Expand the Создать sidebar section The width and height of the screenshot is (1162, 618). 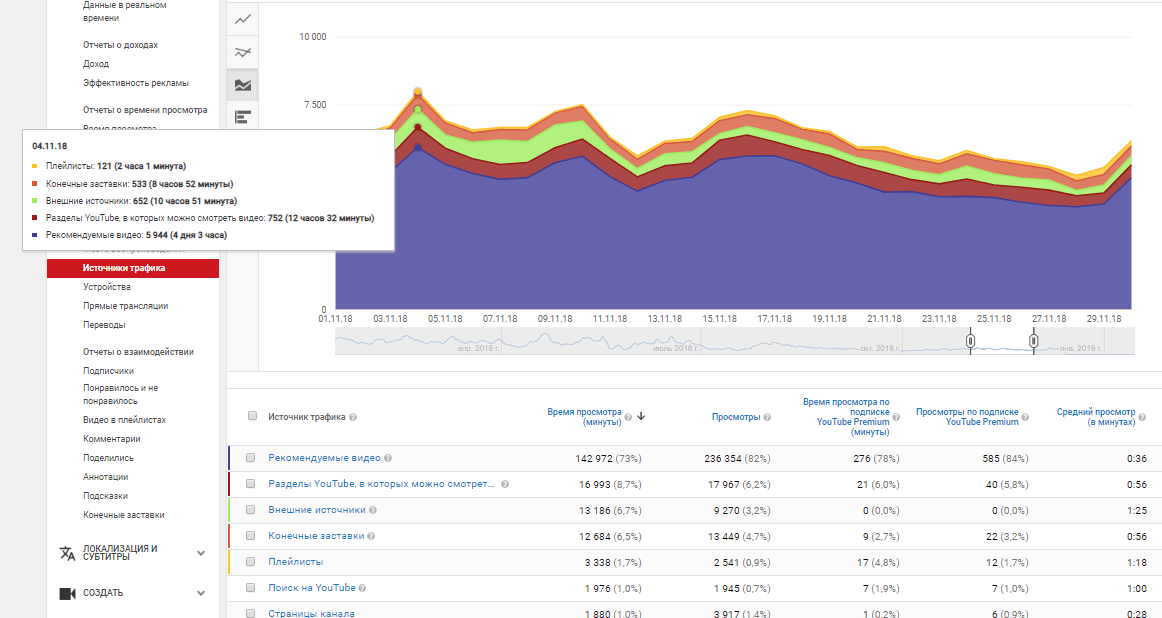[x=201, y=593]
